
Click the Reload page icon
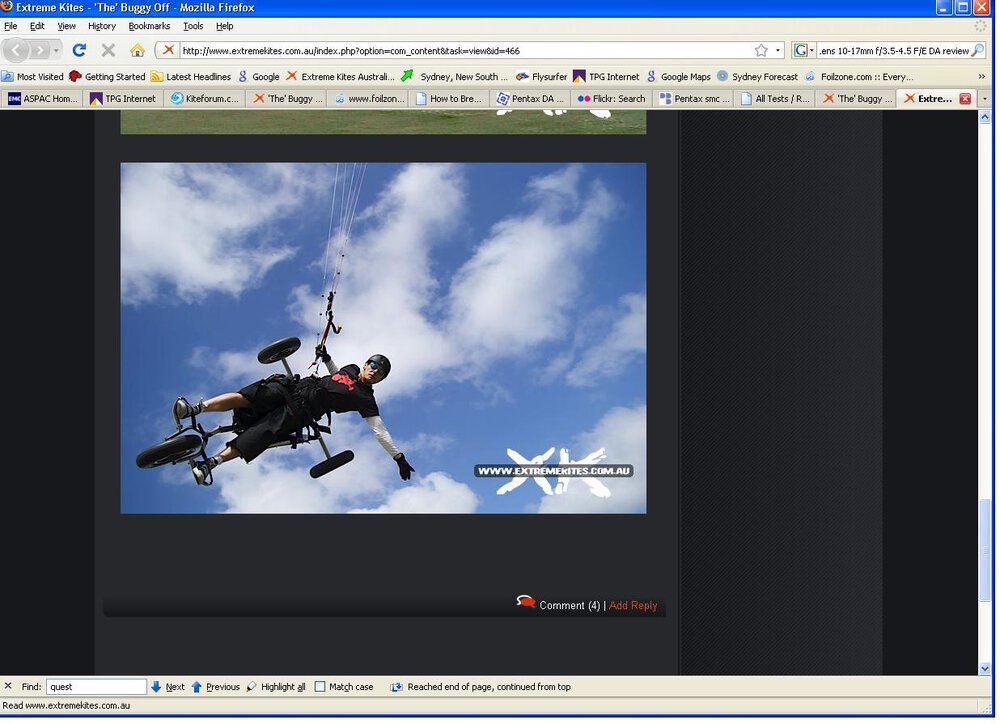coord(79,50)
